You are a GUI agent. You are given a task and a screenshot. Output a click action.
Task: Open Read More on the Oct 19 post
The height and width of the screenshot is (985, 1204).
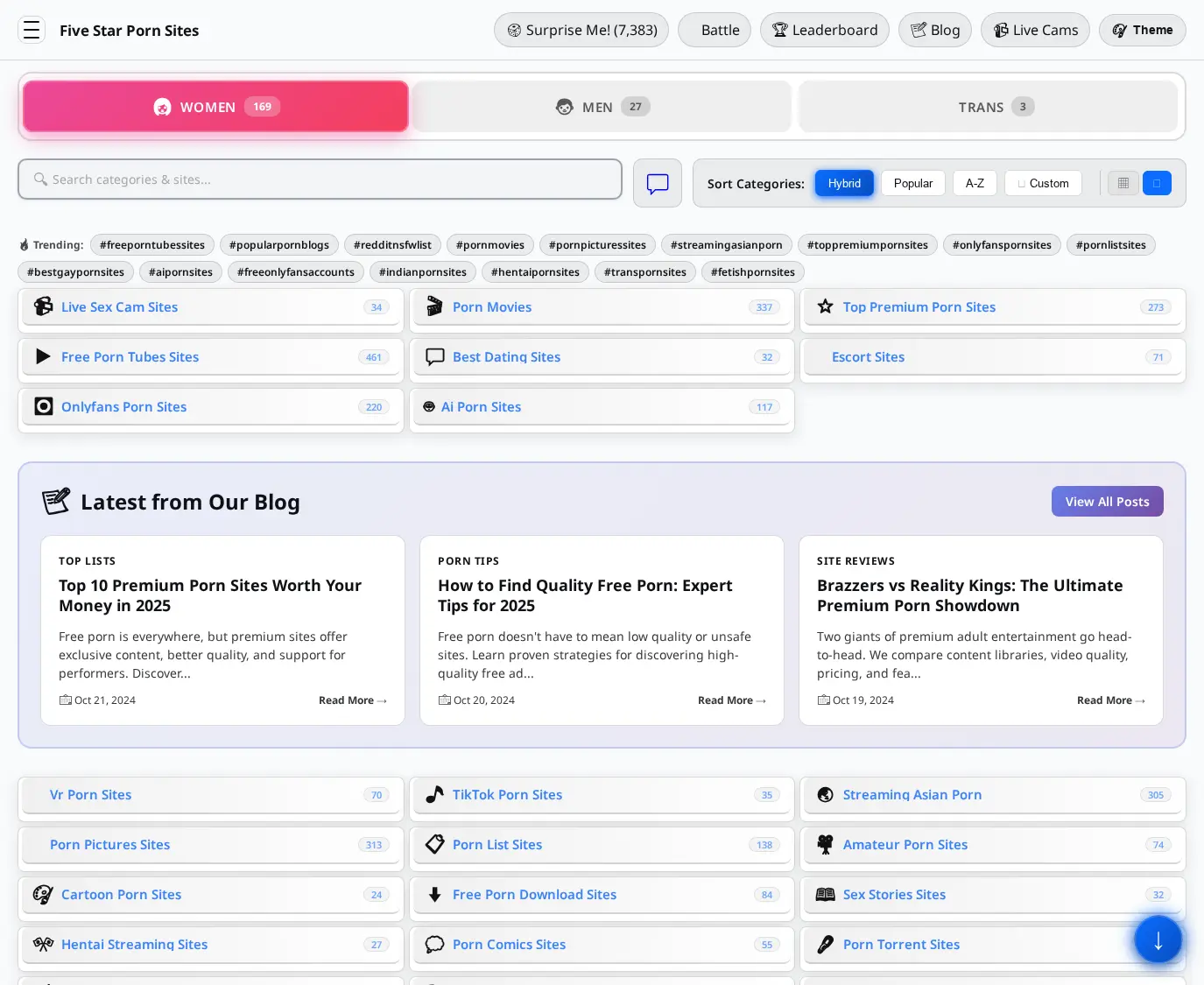[1109, 700]
